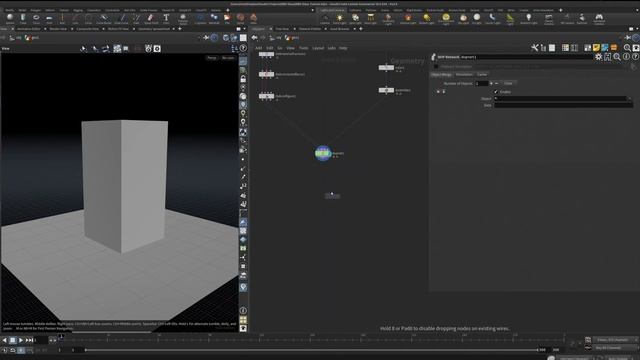Open the Help menu in network editor

point(343,48)
